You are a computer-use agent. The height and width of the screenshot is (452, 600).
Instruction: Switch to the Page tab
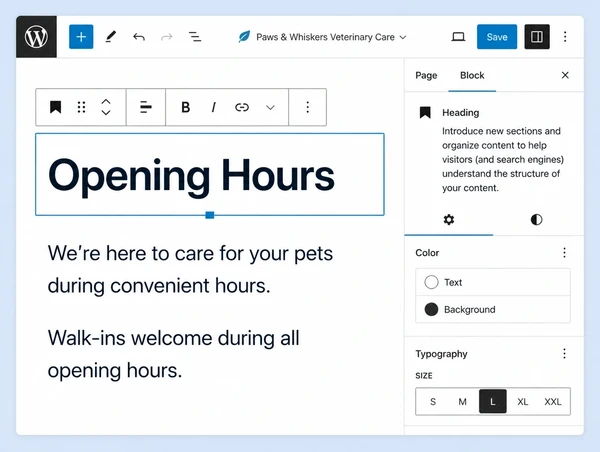click(x=426, y=75)
